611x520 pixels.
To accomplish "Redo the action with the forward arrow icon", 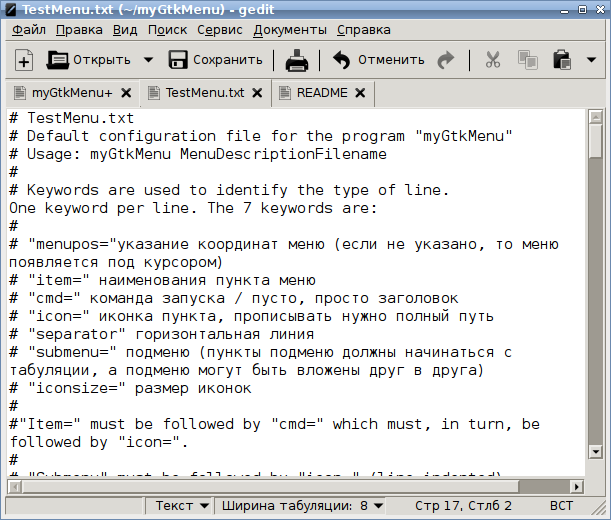I will [x=446, y=60].
